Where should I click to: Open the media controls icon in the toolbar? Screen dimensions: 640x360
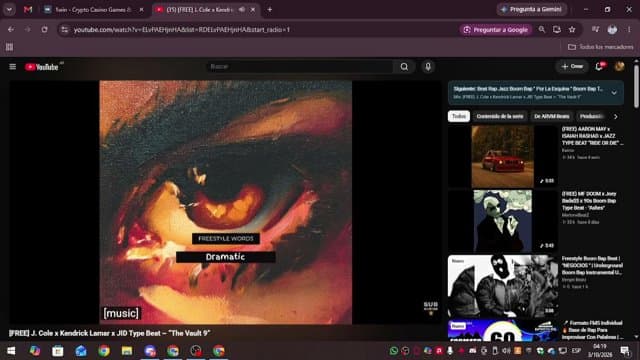point(596,29)
